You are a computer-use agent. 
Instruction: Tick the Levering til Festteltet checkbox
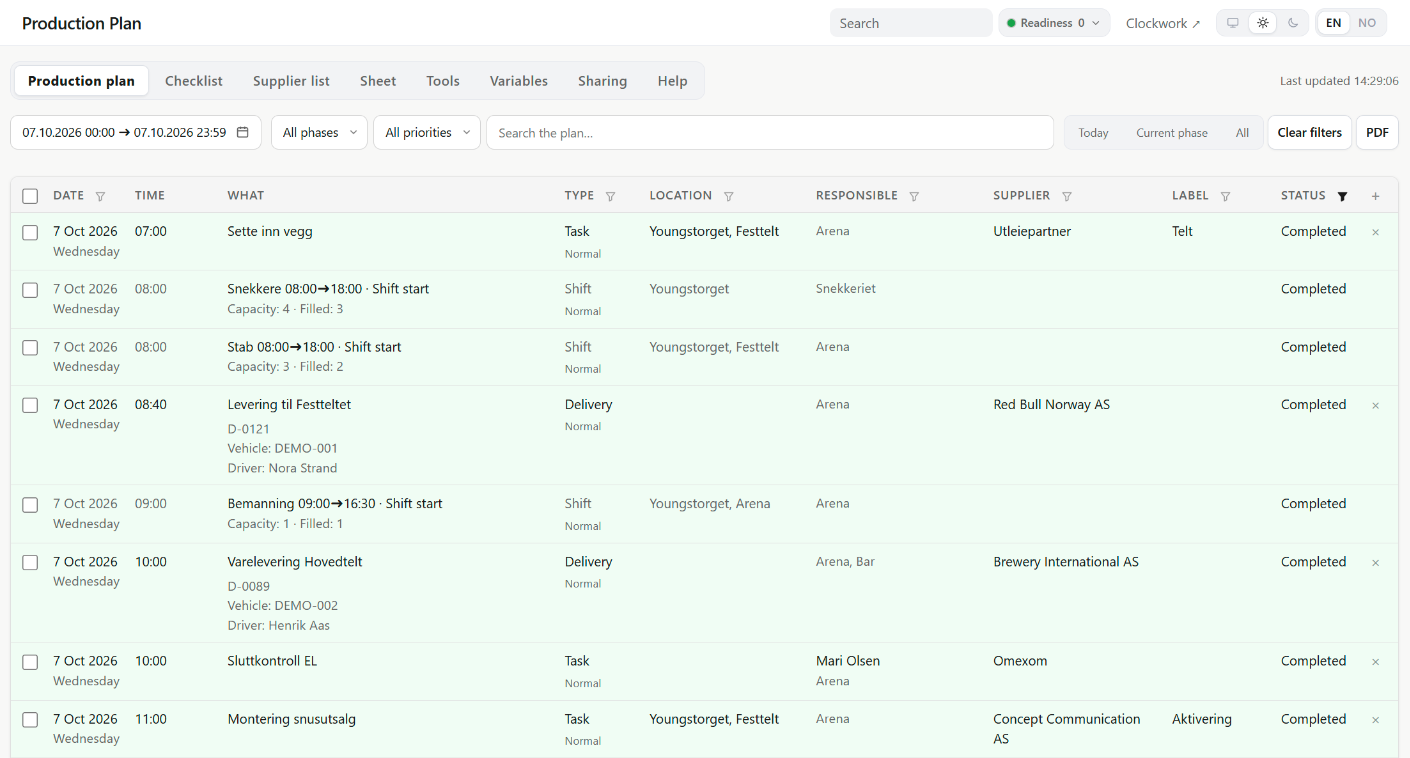(x=30, y=405)
